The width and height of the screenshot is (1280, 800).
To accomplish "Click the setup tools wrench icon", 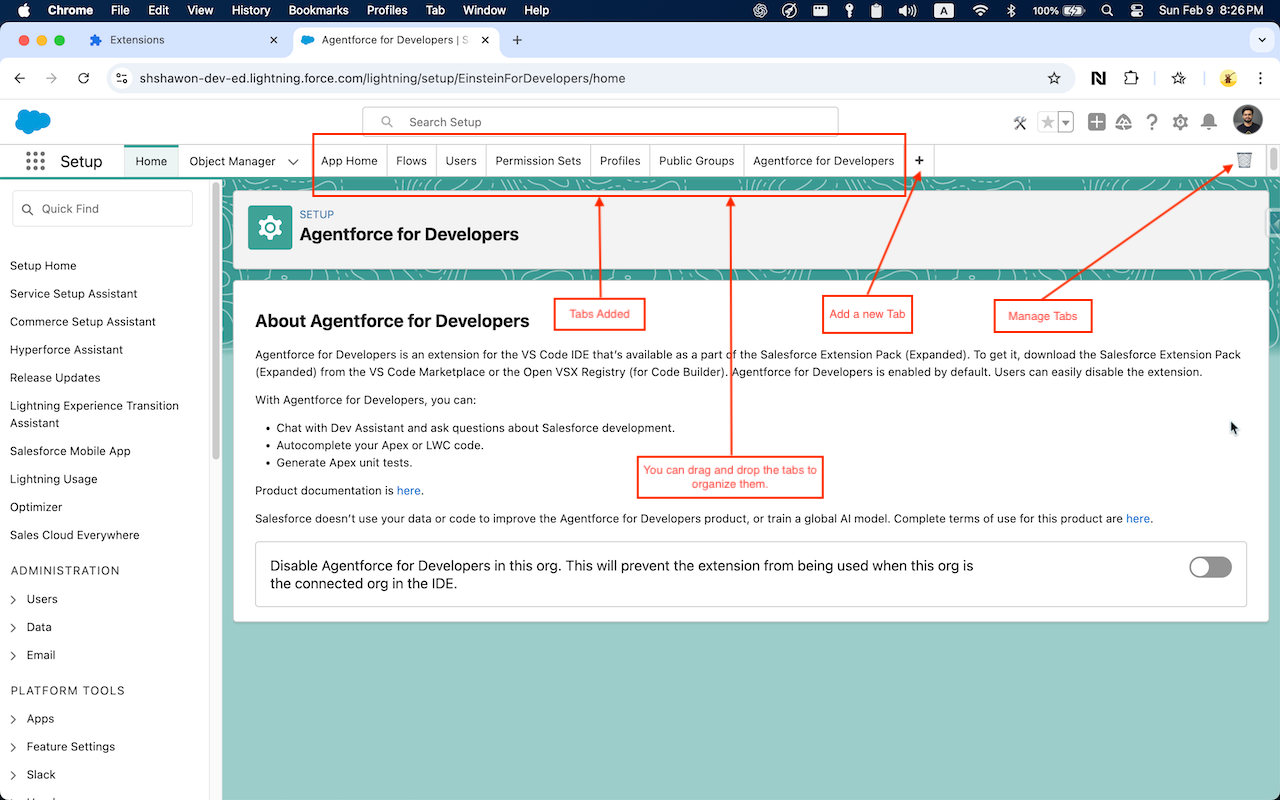I will tap(1020, 122).
